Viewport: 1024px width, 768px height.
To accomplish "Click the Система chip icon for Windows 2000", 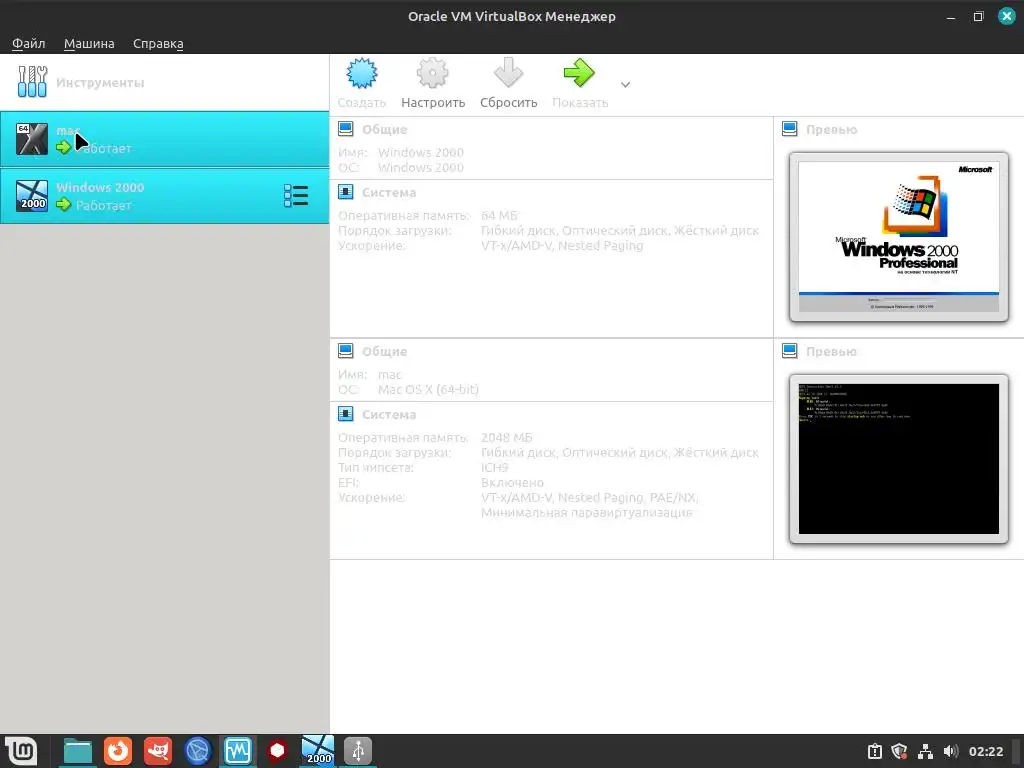I will point(345,191).
